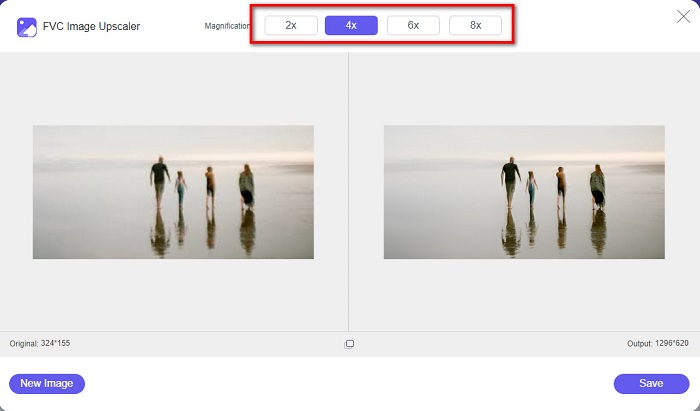This screenshot has width=700, height=411.
Task: Select 2x magnification
Action: coord(291,25)
